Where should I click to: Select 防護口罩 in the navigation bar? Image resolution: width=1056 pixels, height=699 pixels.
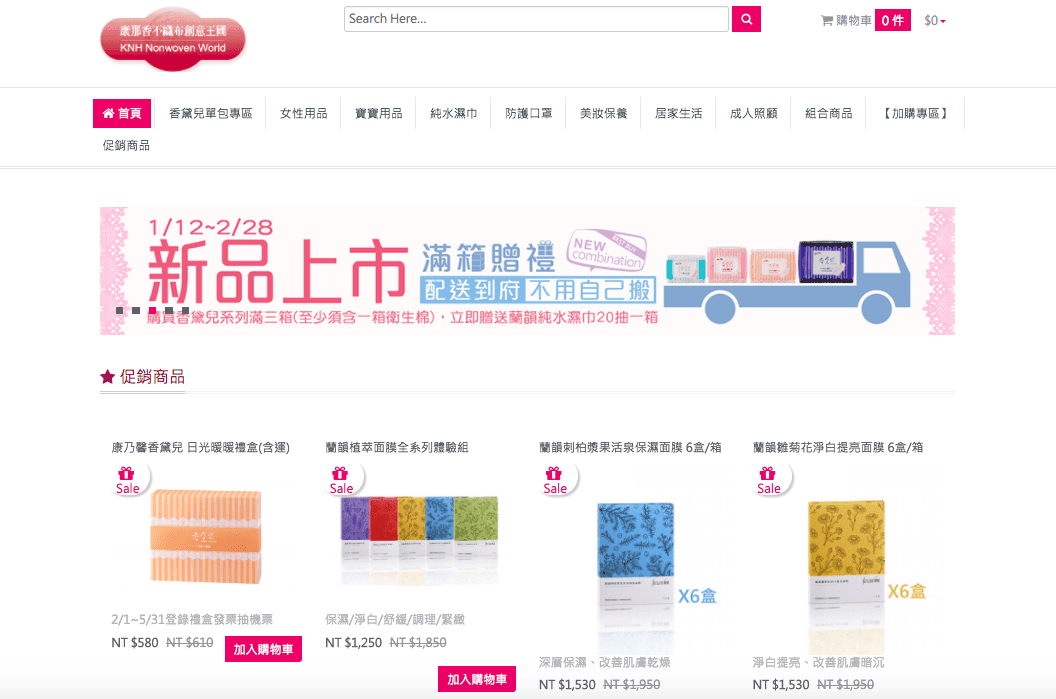(529, 113)
